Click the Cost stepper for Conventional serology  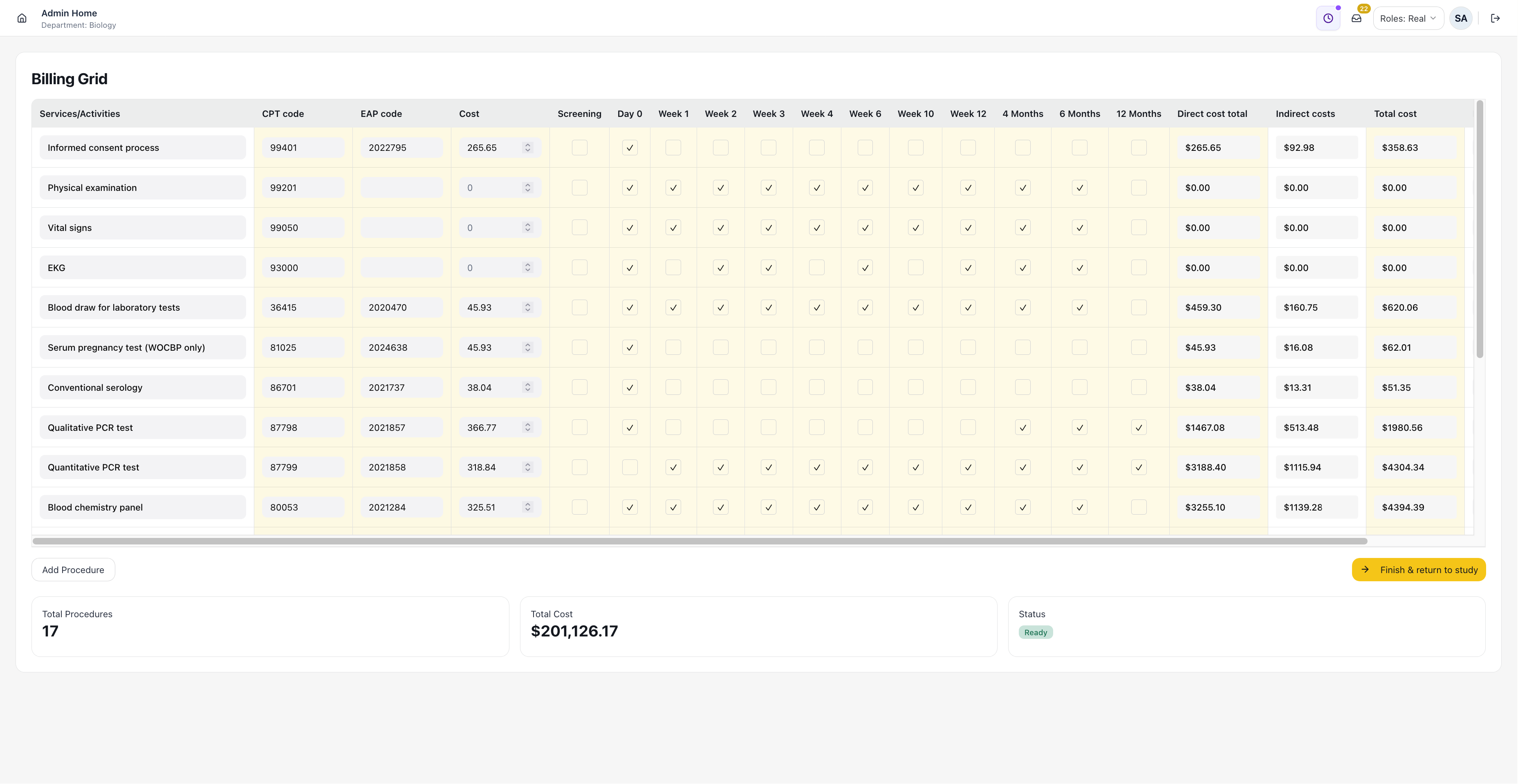527,388
